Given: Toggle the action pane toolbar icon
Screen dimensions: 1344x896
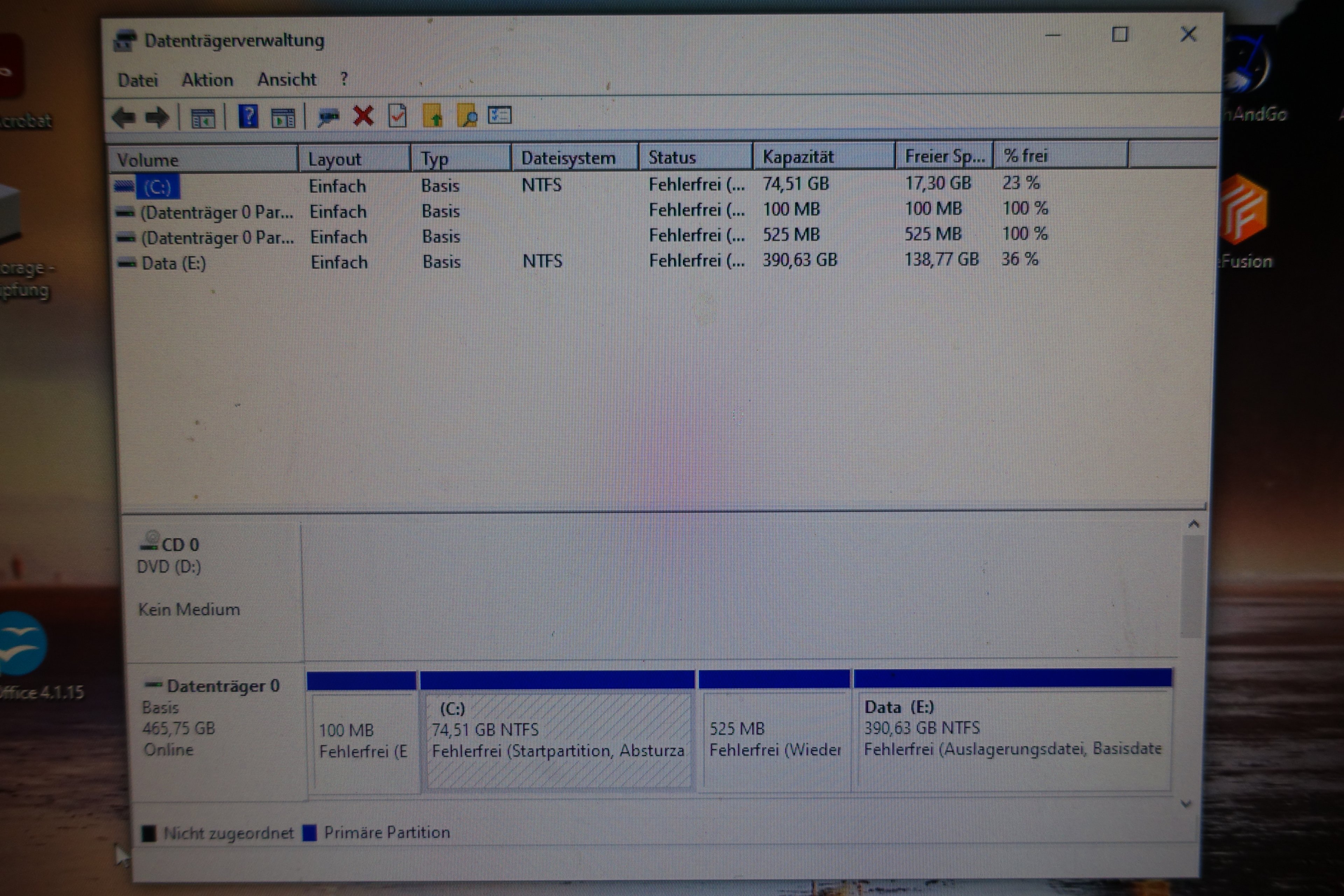Looking at the screenshot, I should [283, 118].
